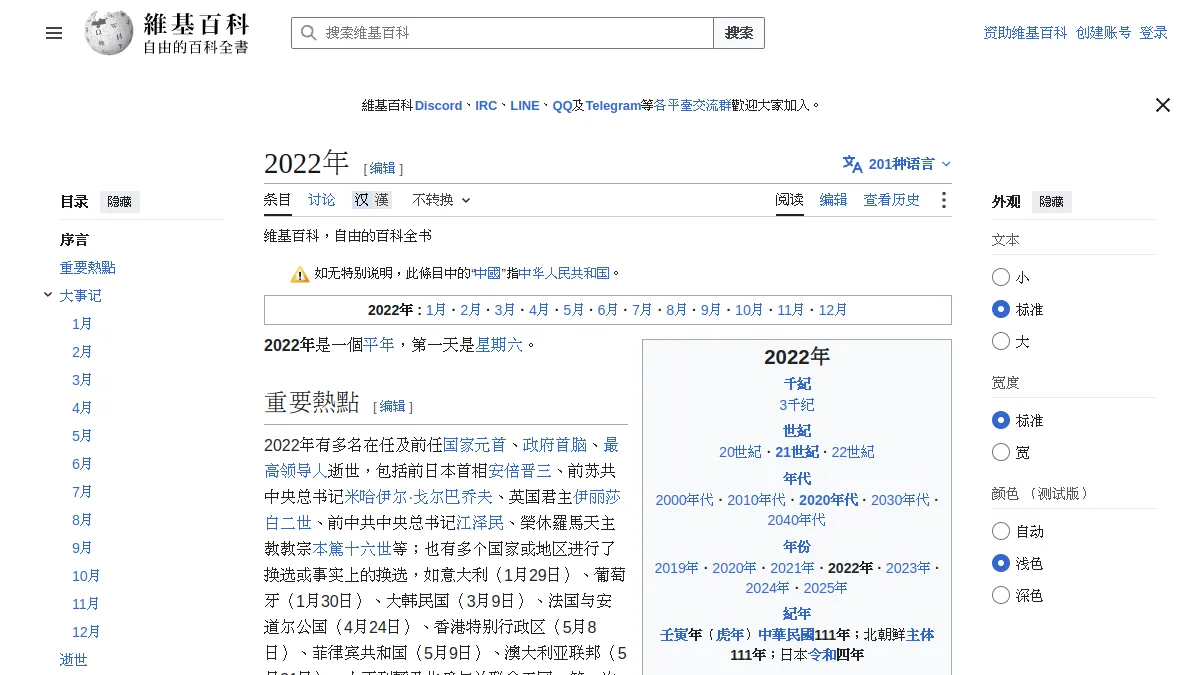The image size is (1200, 675).
Task: Click the 登录 login link
Action: coord(1153,33)
